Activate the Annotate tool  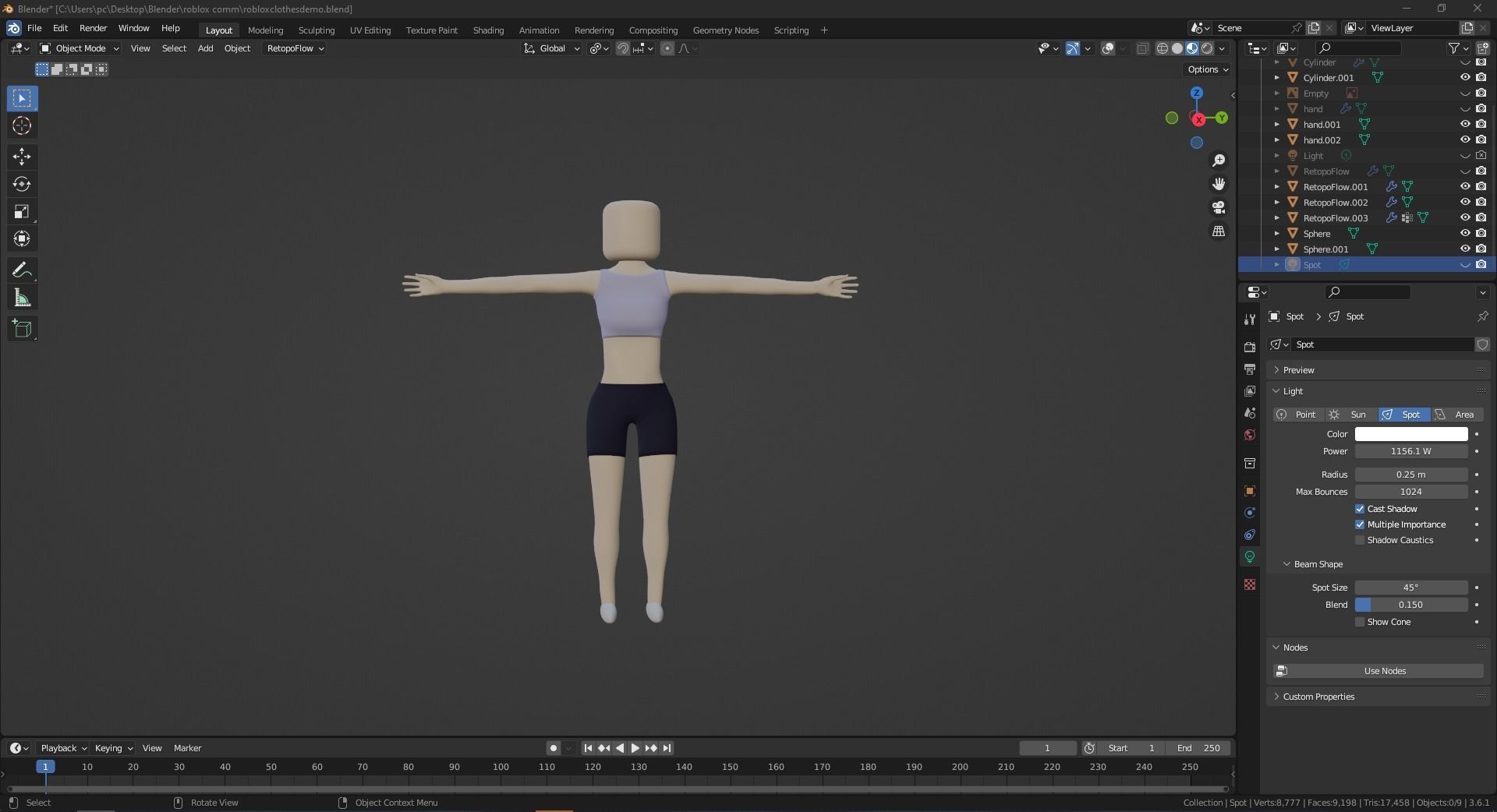pos(22,270)
